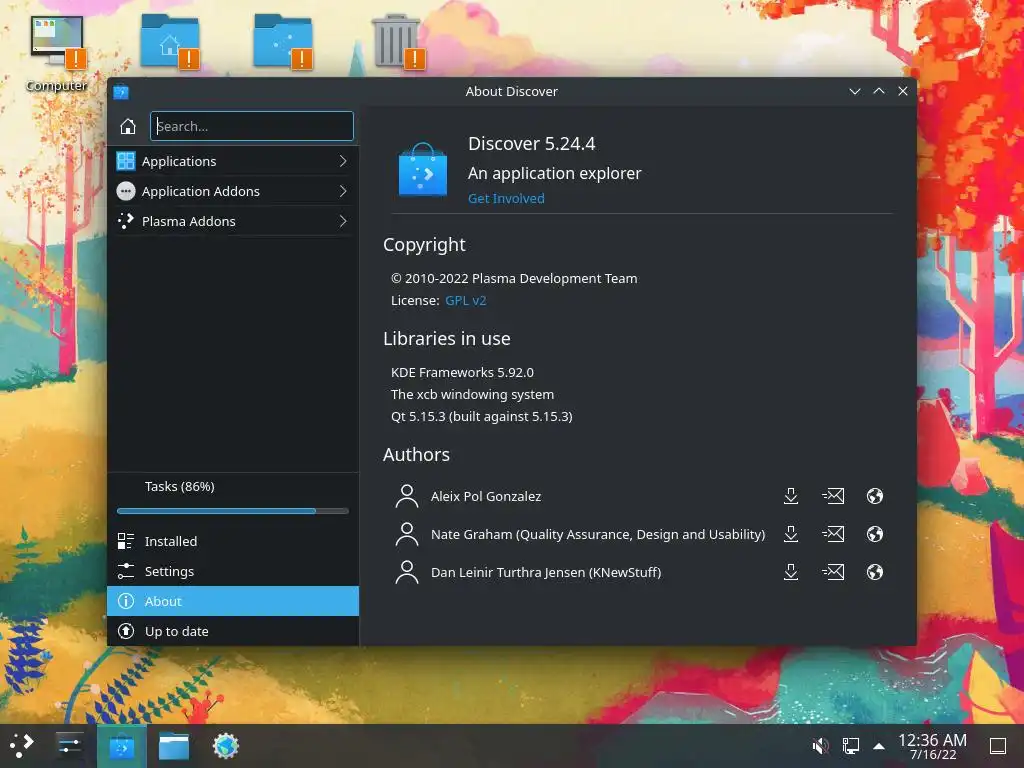Expand Applications chevron arrow

point(343,161)
